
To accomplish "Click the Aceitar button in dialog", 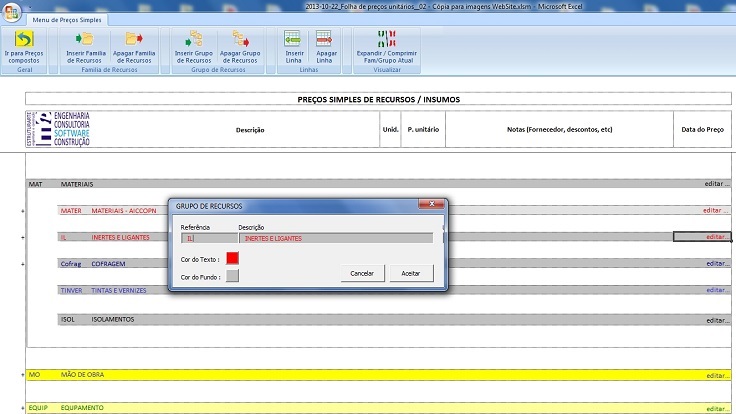I will [410, 273].
